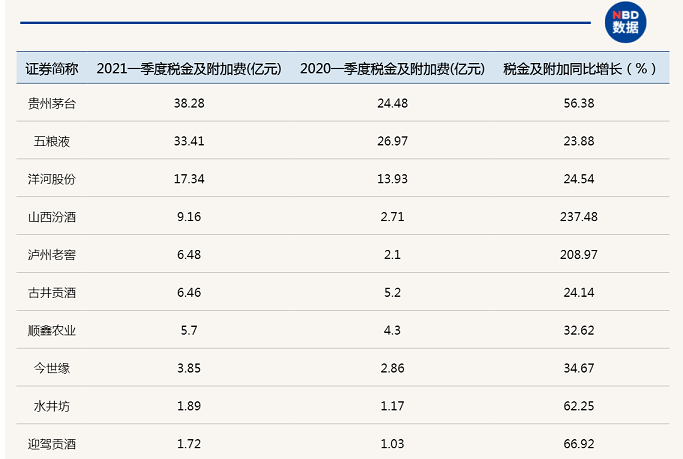The height and width of the screenshot is (459, 683).
Task: Select the 证券简称 column header
Action: point(52,69)
